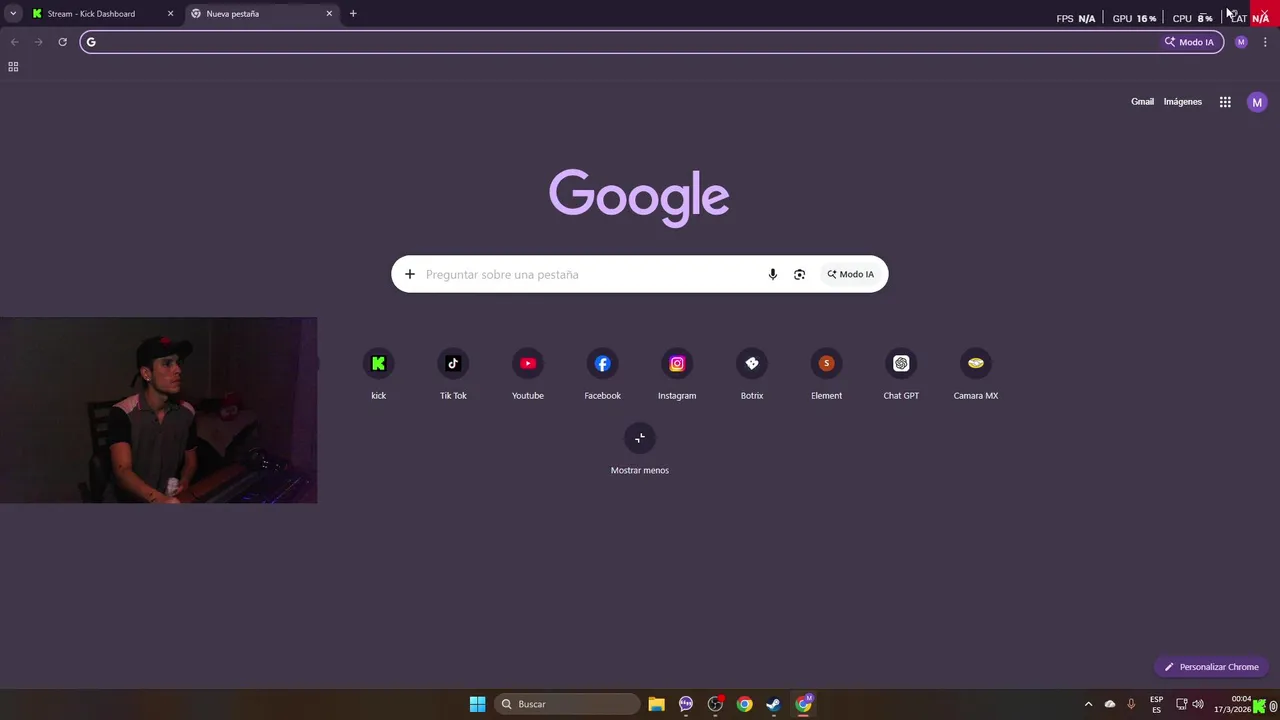Click Personalizar Chrome button
The height and width of the screenshot is (720, 1280).
coord(1211,667)
